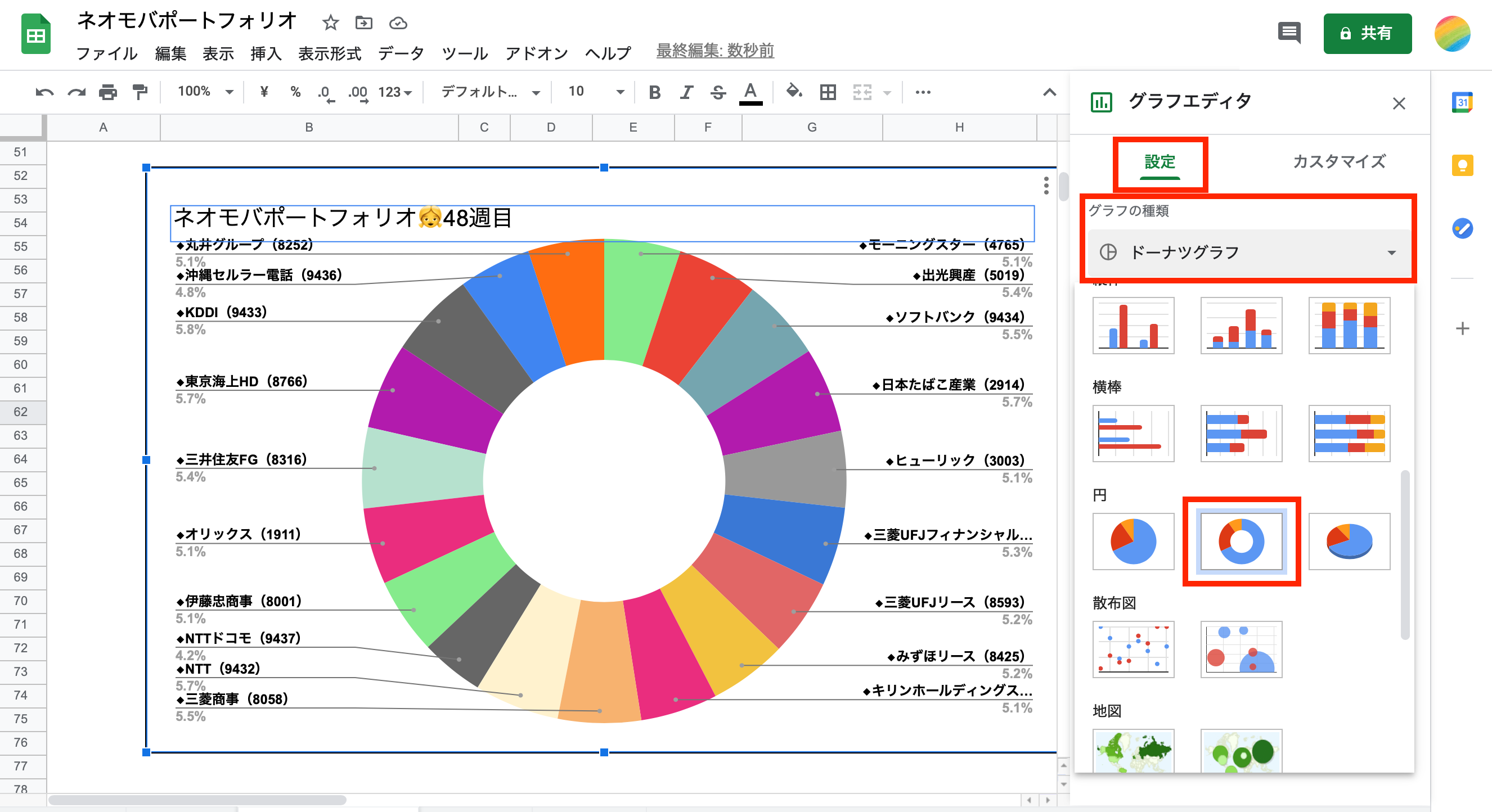Open the borders tool
The width and height of the screenshot is (1492, 812).
pyautogui.click(x=828, y=92)
